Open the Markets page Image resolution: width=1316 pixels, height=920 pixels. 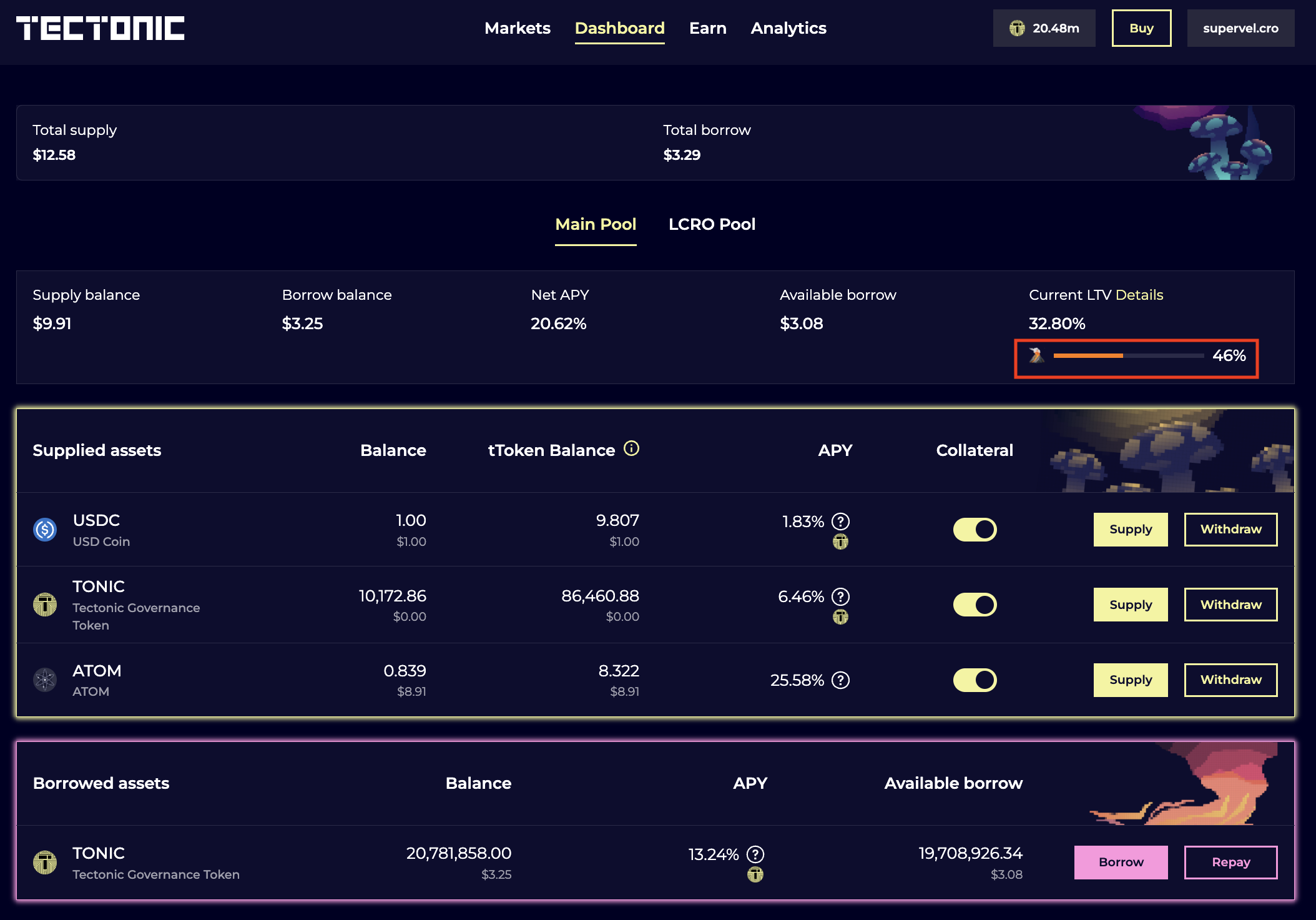[517, 28]
